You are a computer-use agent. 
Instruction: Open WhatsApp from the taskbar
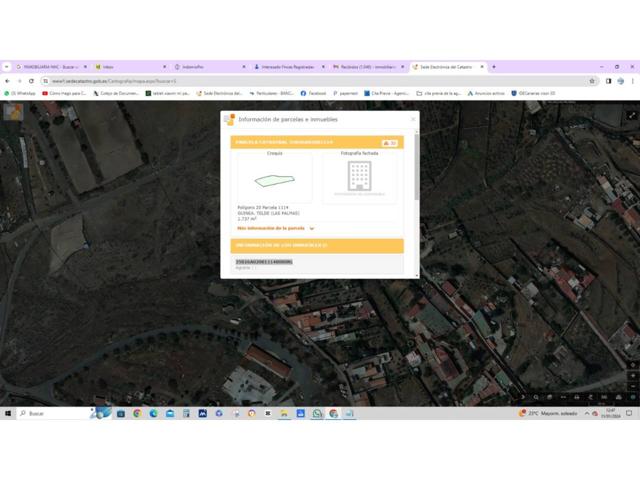pos(318,413)
